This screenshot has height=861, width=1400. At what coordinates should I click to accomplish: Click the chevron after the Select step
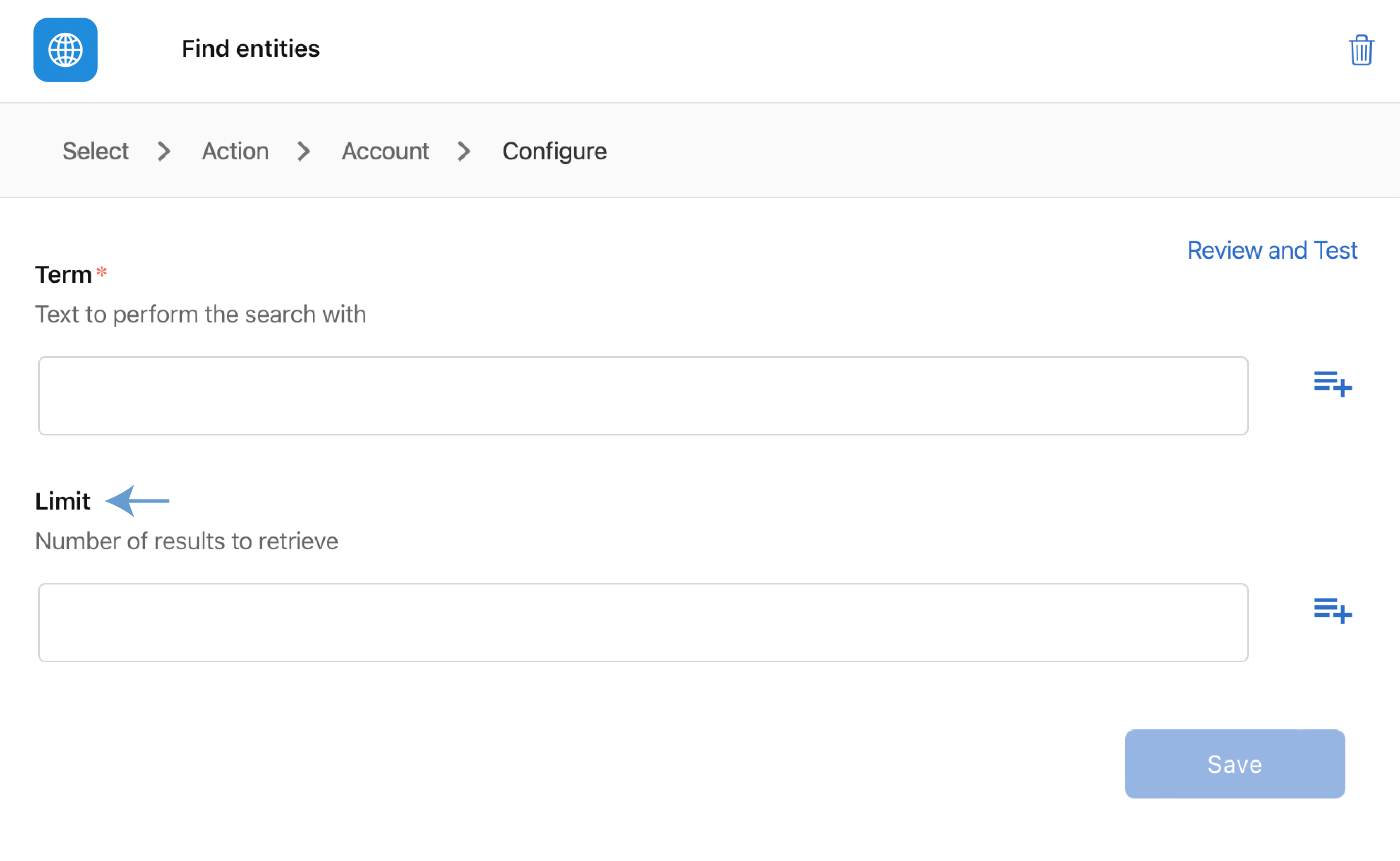pos(164,152)
